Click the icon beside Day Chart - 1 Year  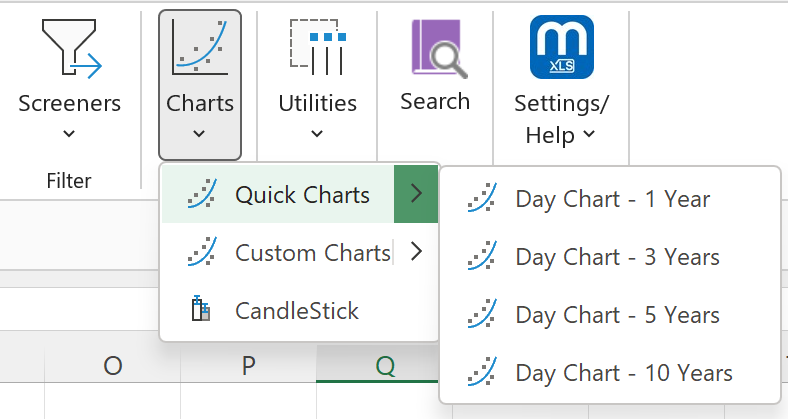pyautogui.click(x=482, y=197)
